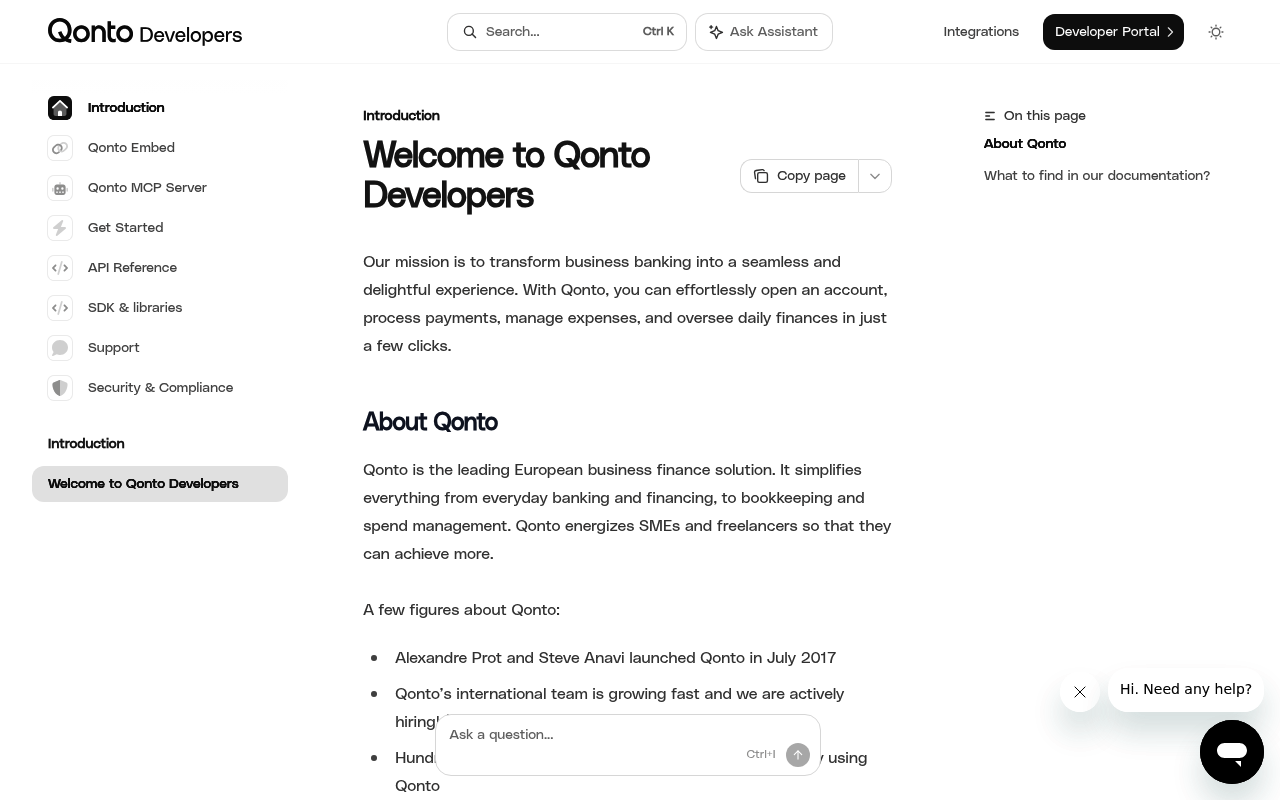Click the copy icon in Copy page
Screen dimensions: 1280x800
tap(761, 176)
